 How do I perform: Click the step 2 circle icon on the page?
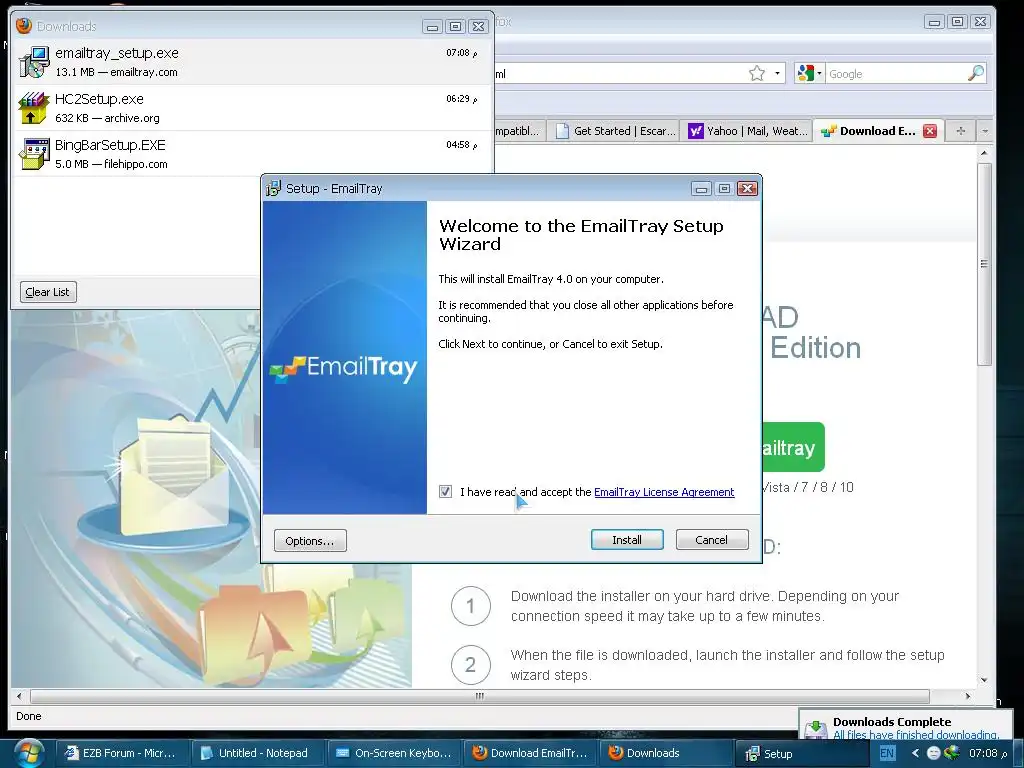point(470,665)
